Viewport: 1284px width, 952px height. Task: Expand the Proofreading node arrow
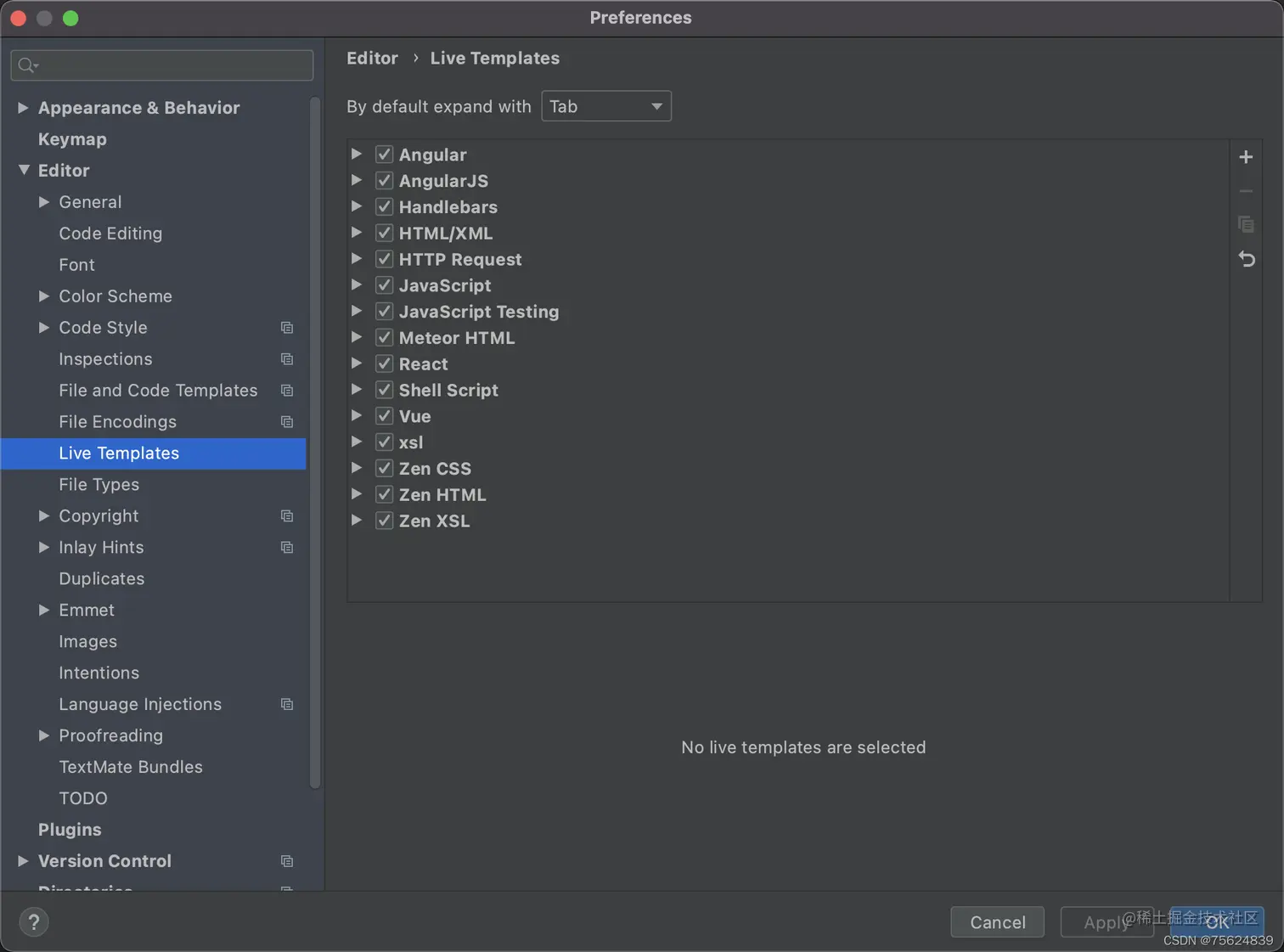pos(44,735)
